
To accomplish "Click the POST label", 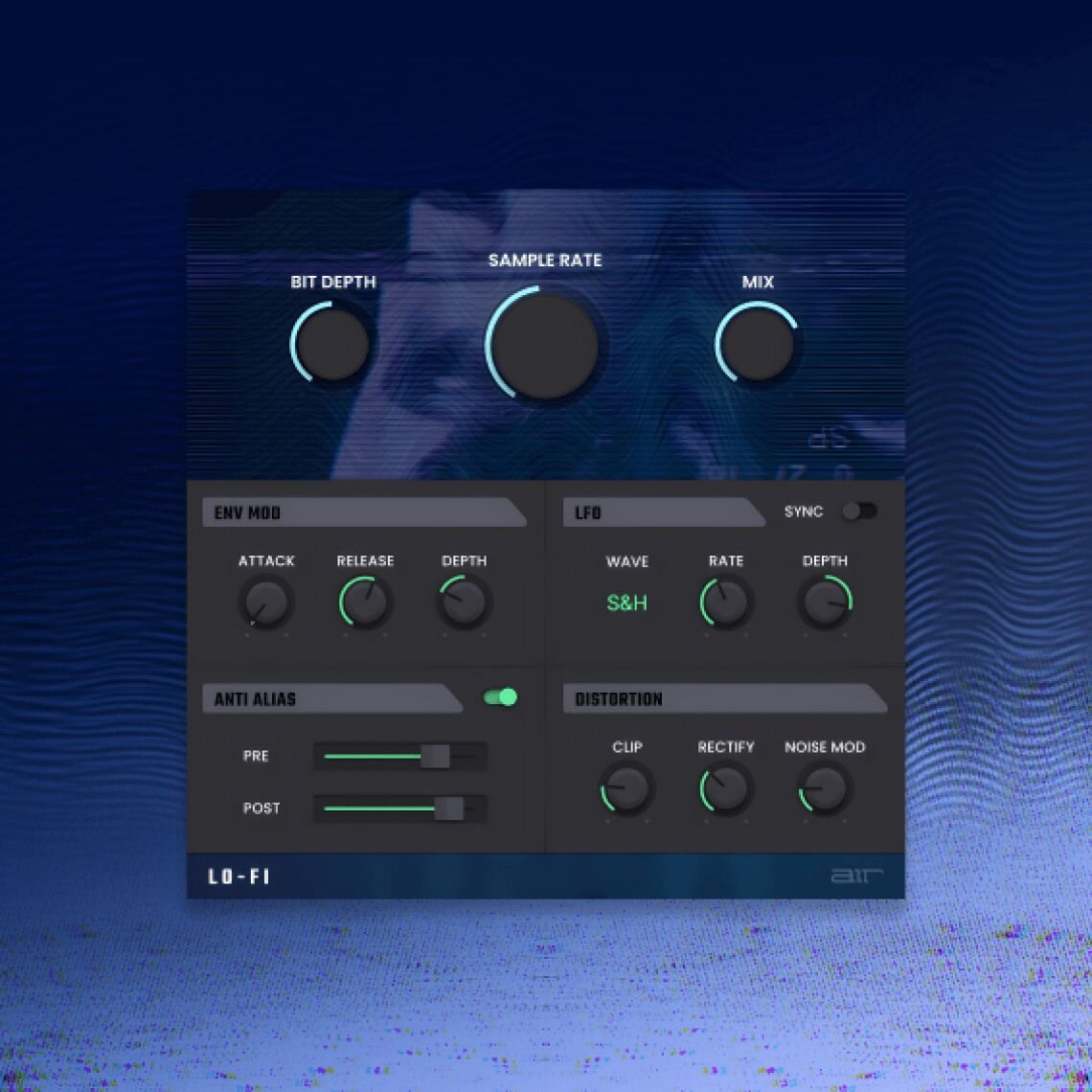I will pos(262,808).
